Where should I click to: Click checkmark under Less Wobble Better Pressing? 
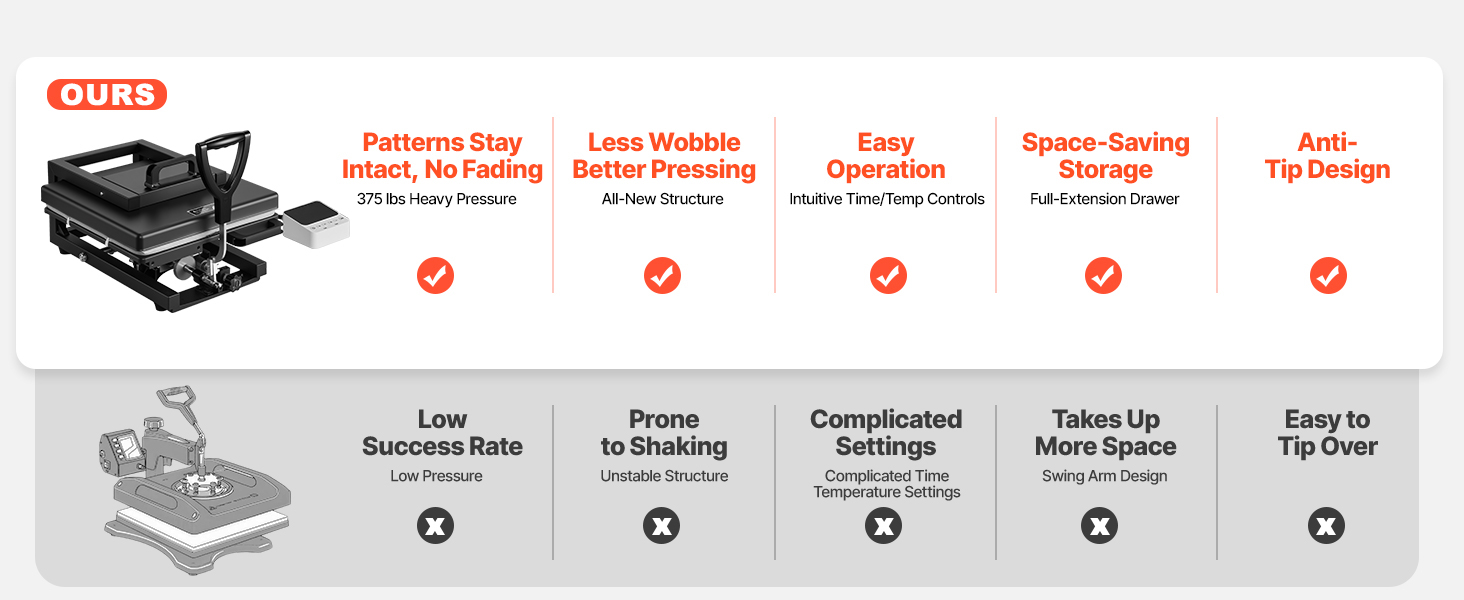[662, 275]
